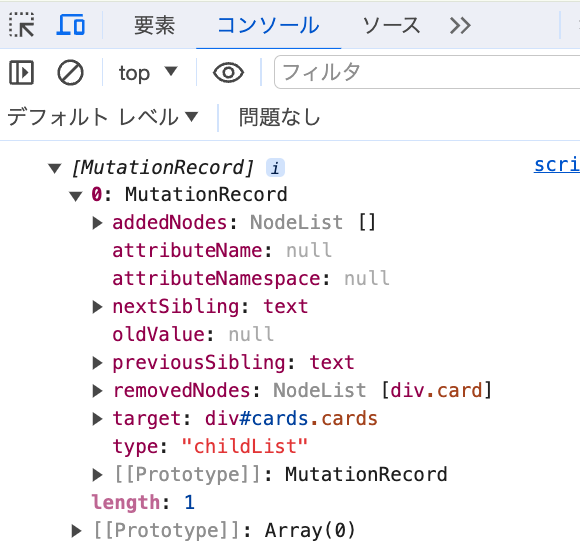
Task: Show the console sidebar panel icon
Action: pos(21,72)
